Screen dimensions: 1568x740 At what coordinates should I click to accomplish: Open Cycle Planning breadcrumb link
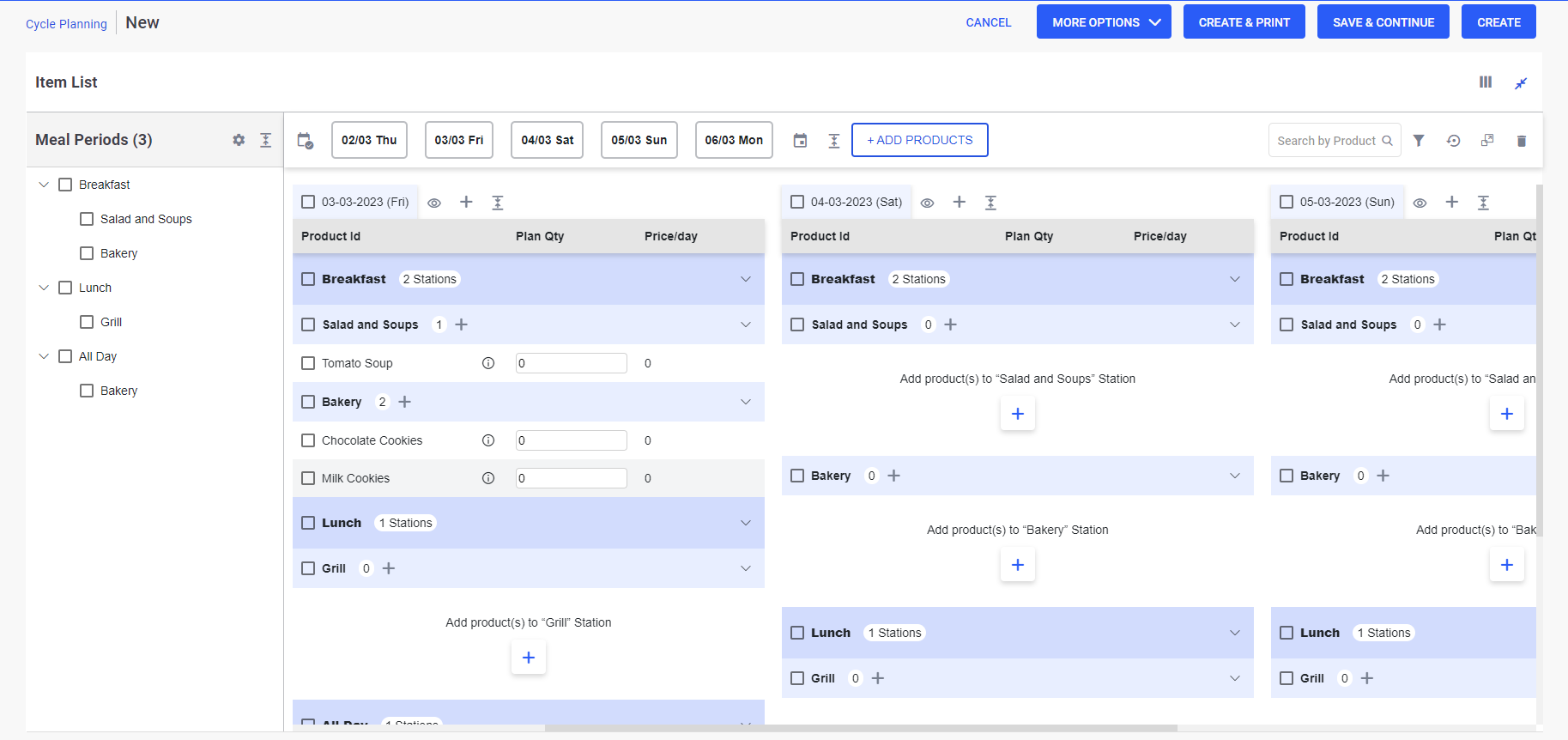[66, 24]
